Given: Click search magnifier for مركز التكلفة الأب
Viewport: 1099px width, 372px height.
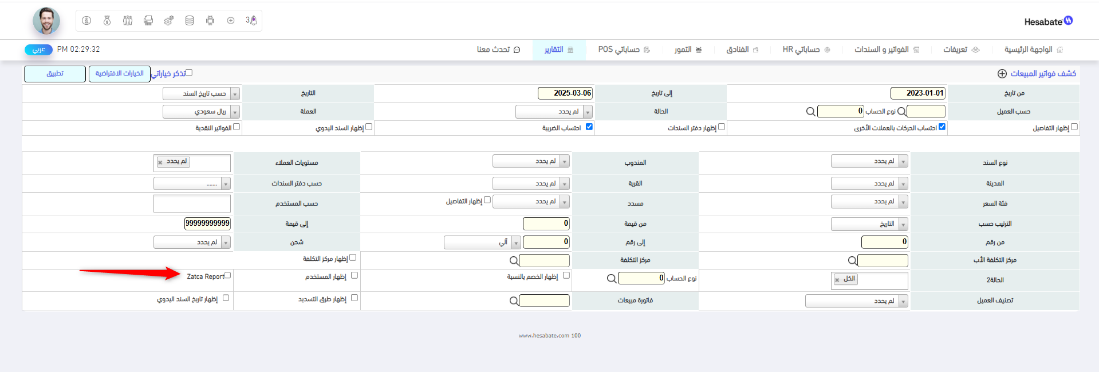Looking at the screenshot, I should click(852, 260).
